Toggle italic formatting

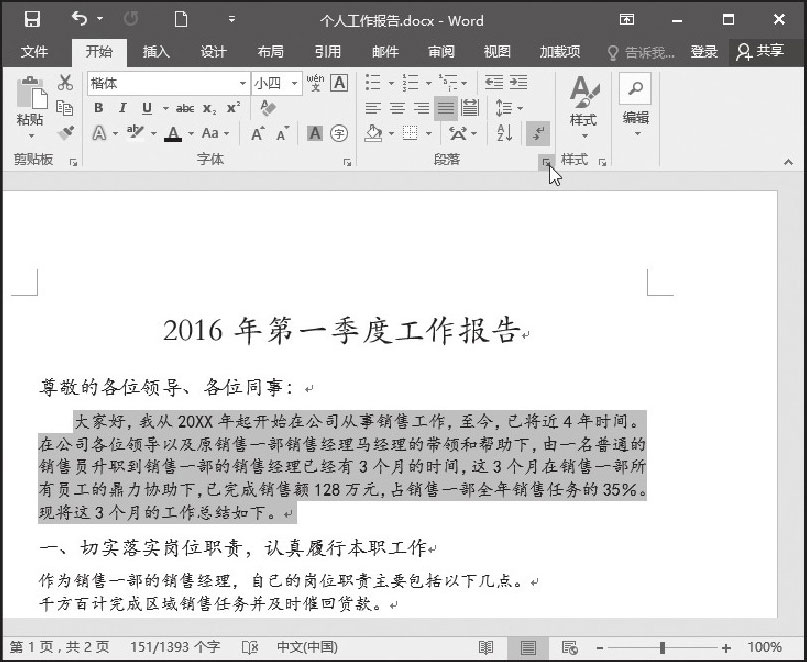pyautogui.click(x=122, y=108)
